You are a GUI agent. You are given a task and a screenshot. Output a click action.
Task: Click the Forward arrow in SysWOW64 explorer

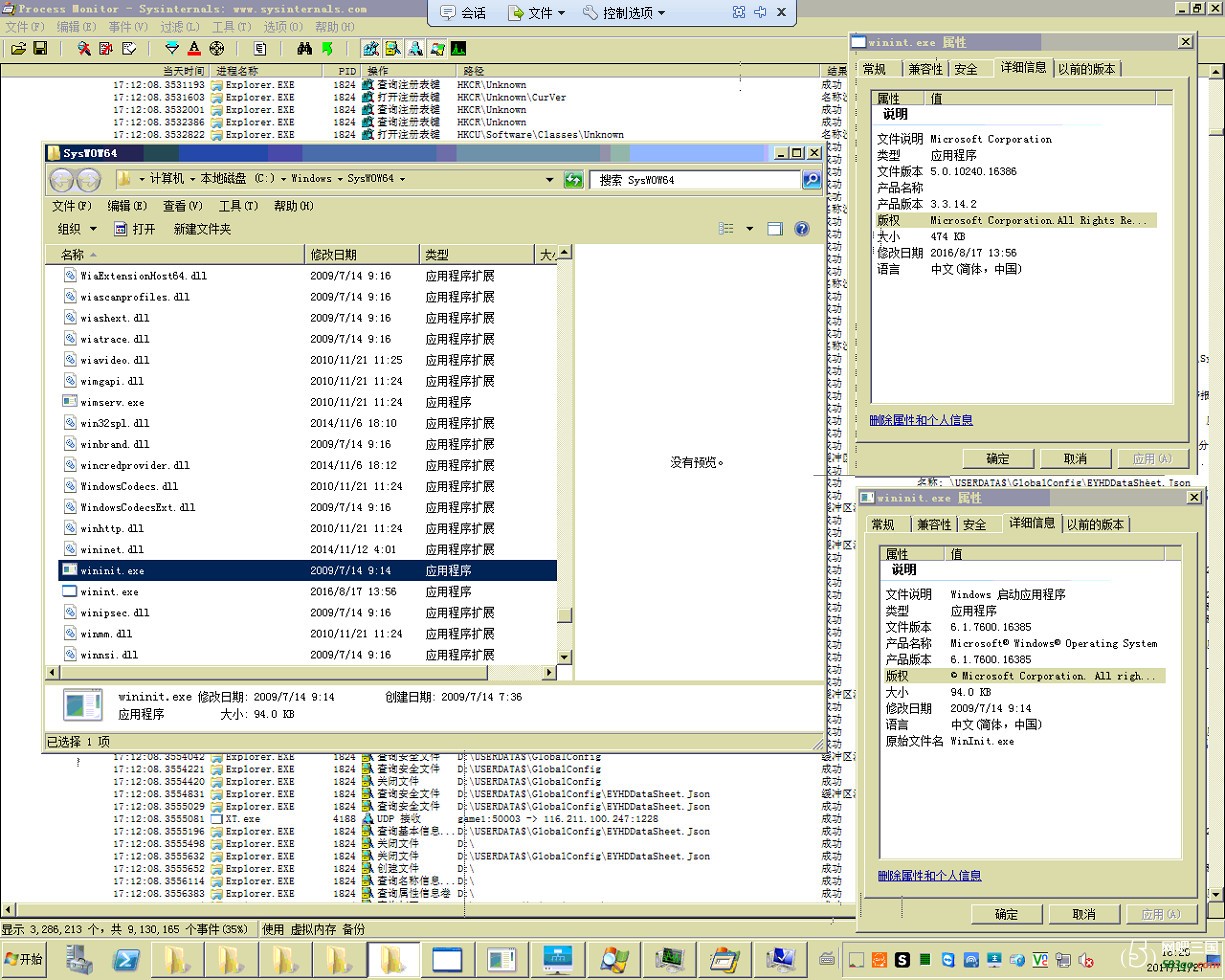[89, 179]
